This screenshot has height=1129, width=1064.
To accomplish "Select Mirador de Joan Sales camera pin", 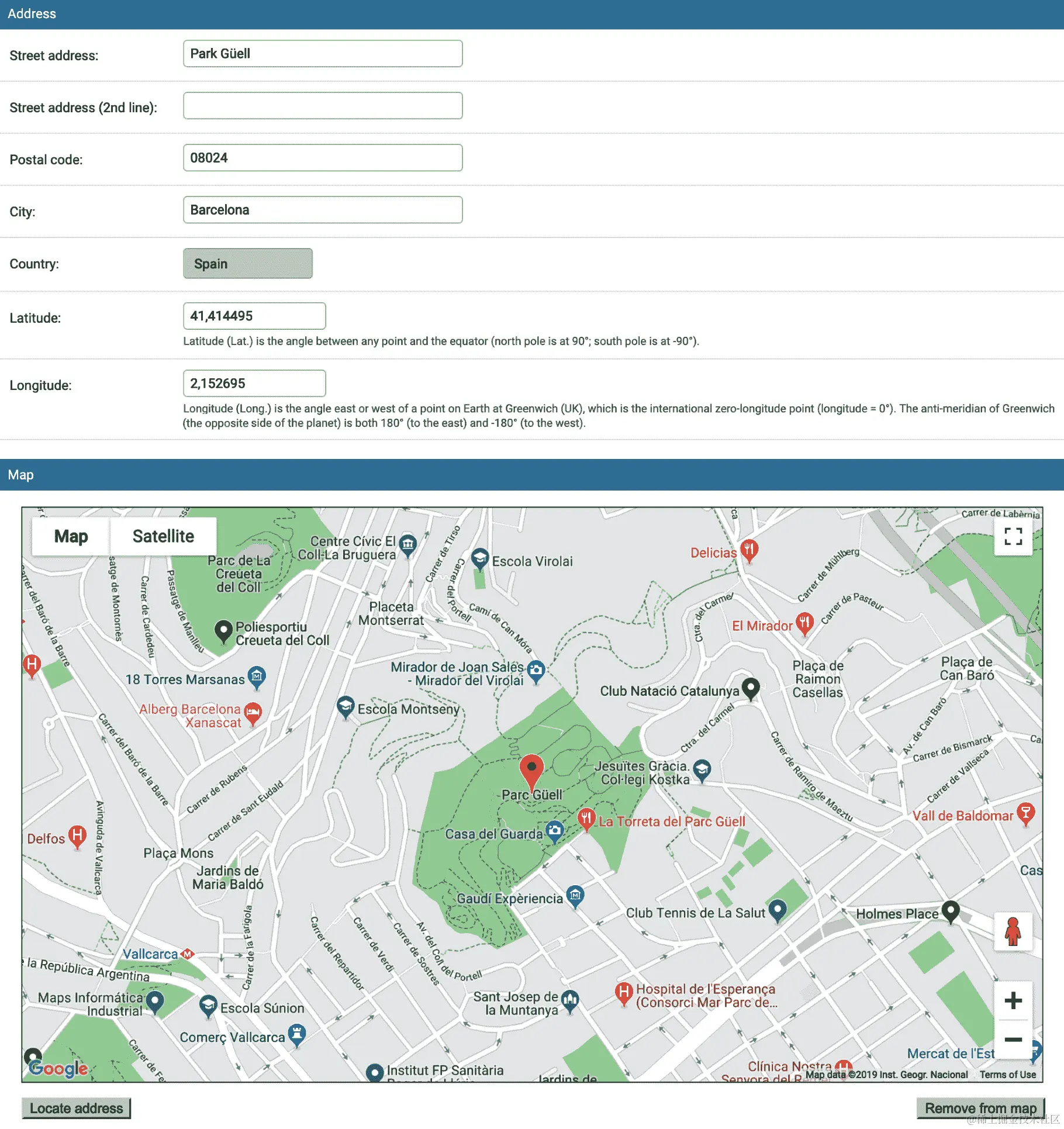I will point(536,671).
